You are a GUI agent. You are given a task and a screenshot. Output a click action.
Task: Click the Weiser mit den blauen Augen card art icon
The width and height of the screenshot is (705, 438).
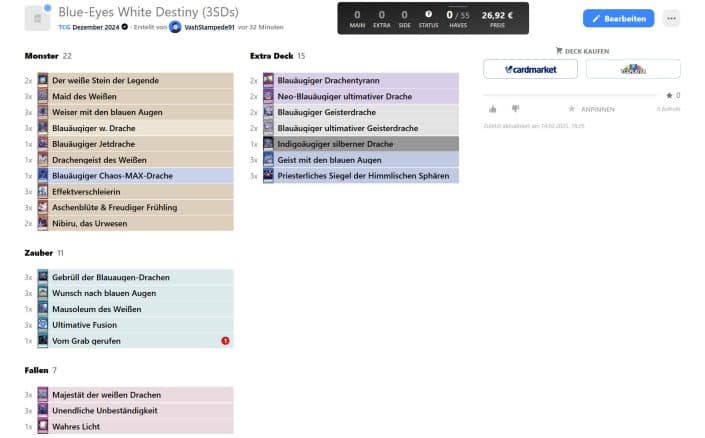coord(43,112)
